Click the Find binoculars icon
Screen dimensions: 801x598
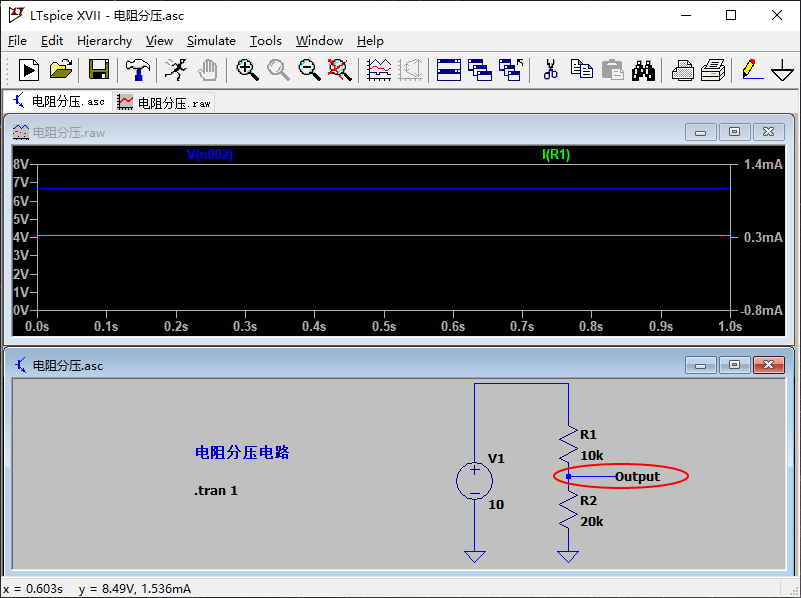coord(643,70)
